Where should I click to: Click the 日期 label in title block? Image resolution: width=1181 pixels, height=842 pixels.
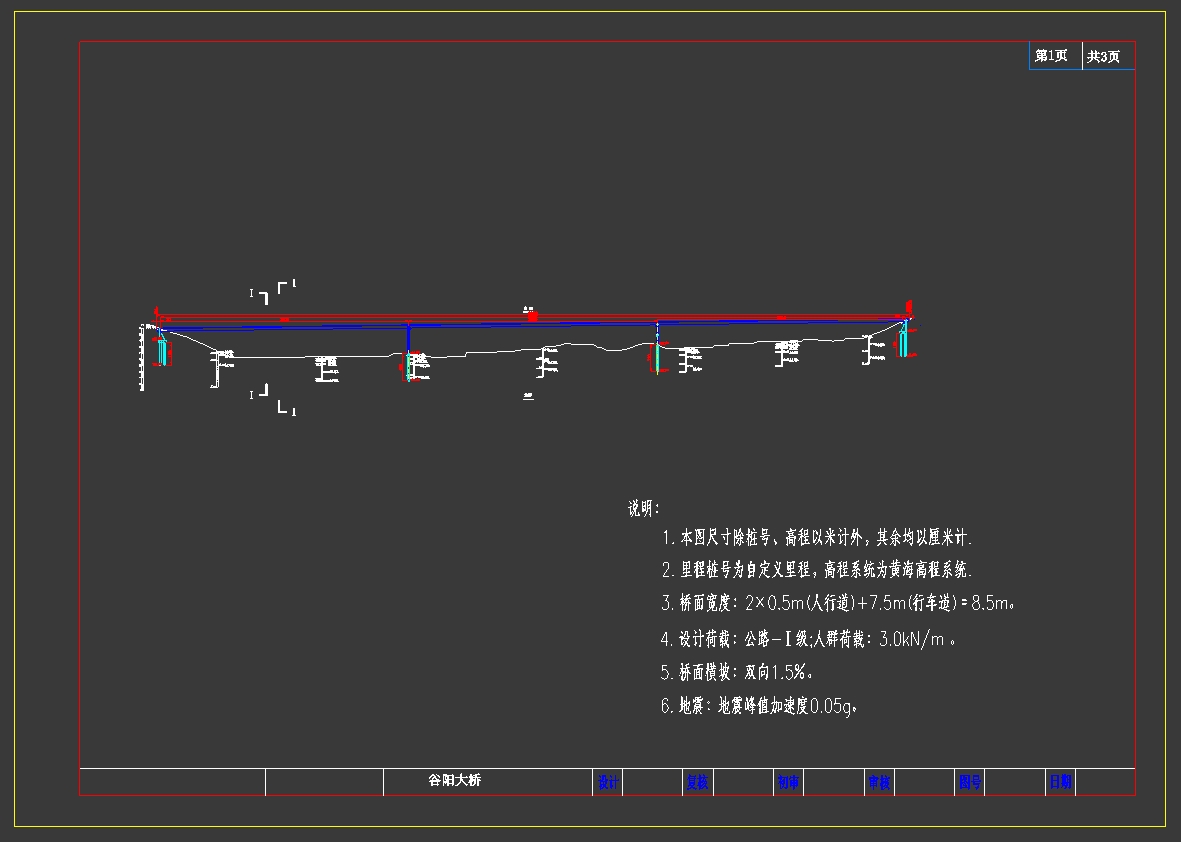click(x=1059, y=782)
